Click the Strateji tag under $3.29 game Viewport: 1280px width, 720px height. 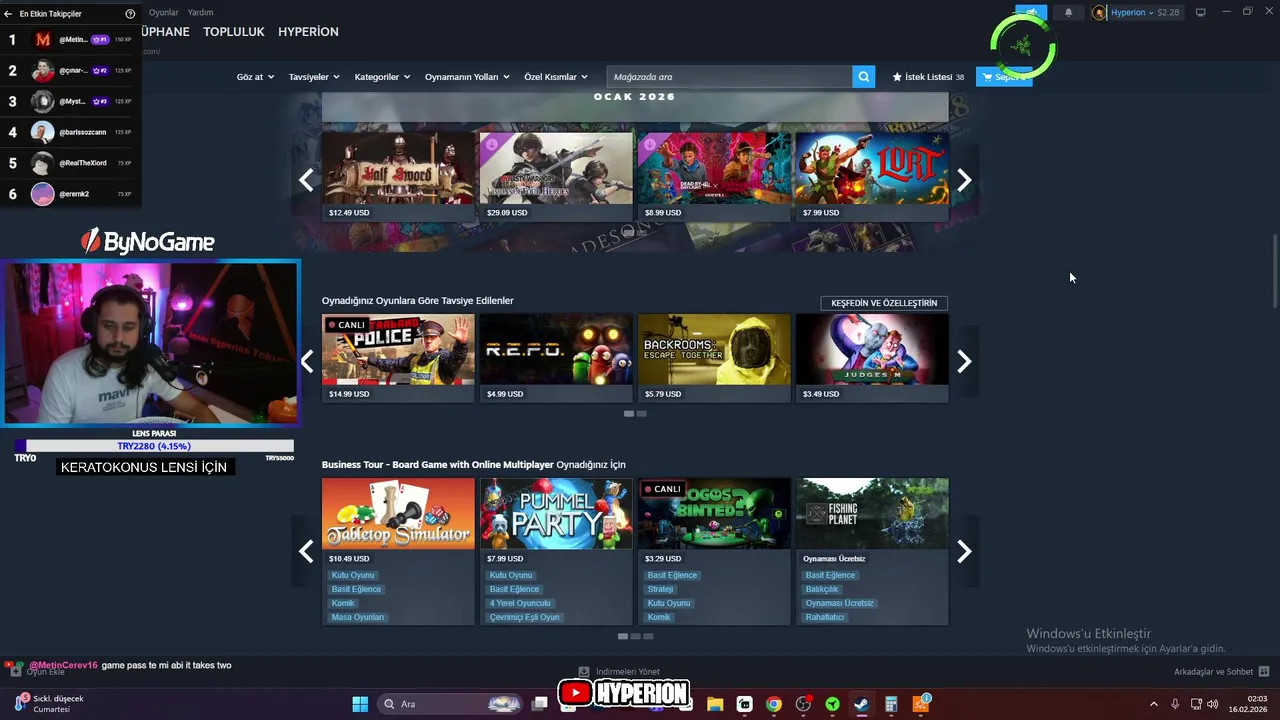[661, 589]
